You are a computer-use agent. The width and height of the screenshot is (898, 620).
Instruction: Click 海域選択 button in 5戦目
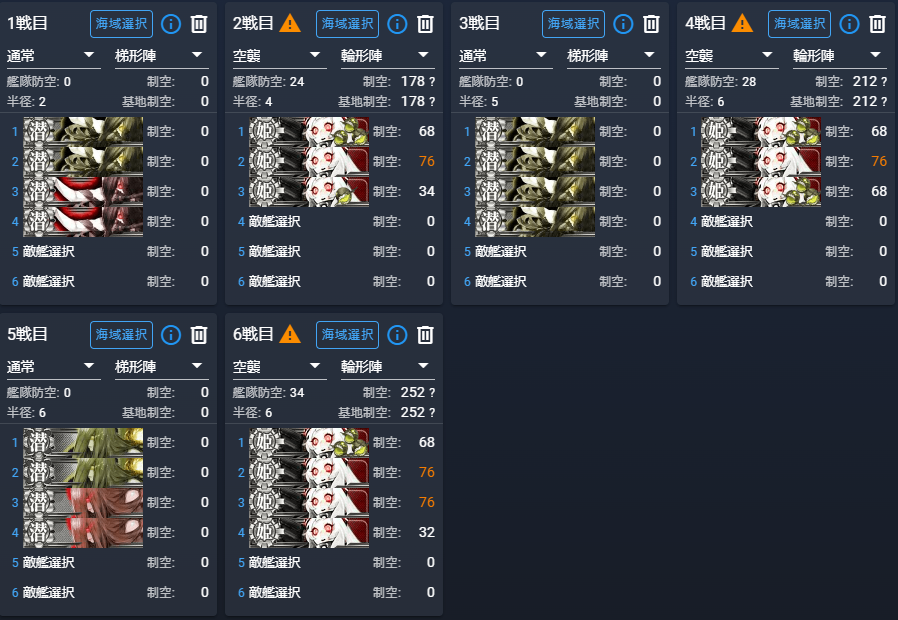tap(121, 335)
